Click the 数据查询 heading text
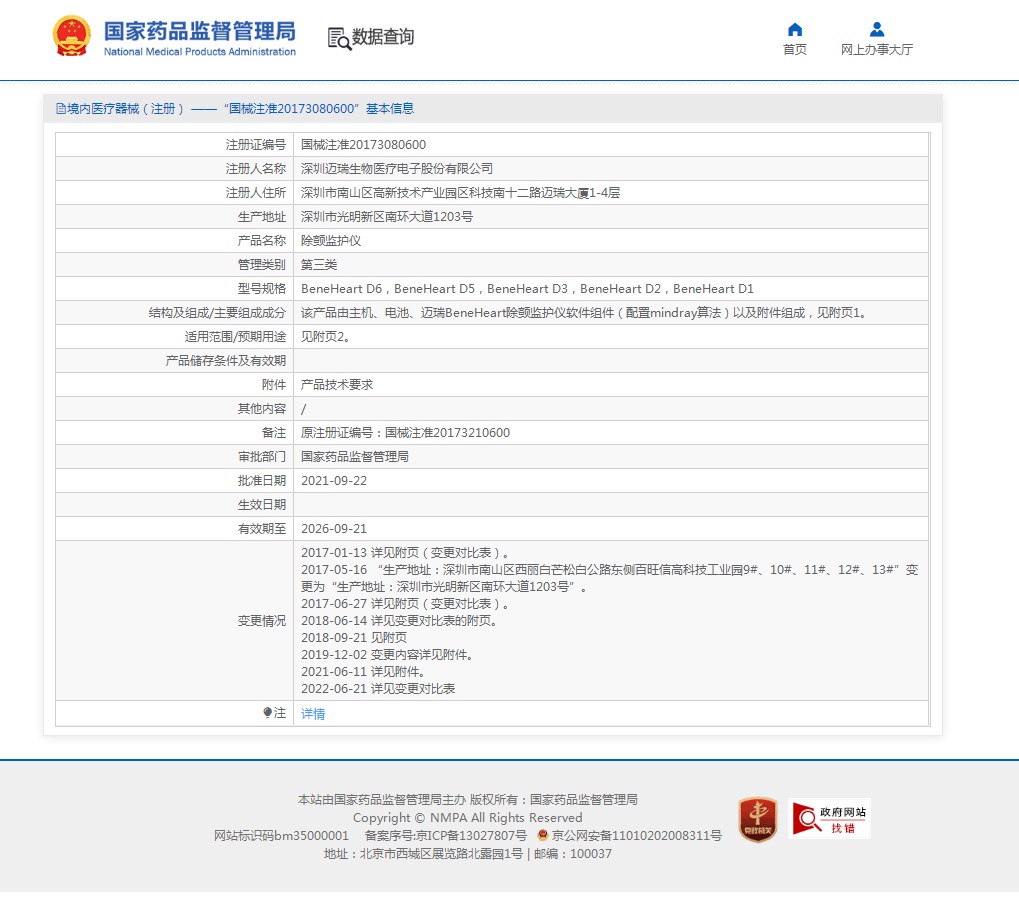Image resolution: width=1019 pixels, height=905 pixels. point(383,37)
